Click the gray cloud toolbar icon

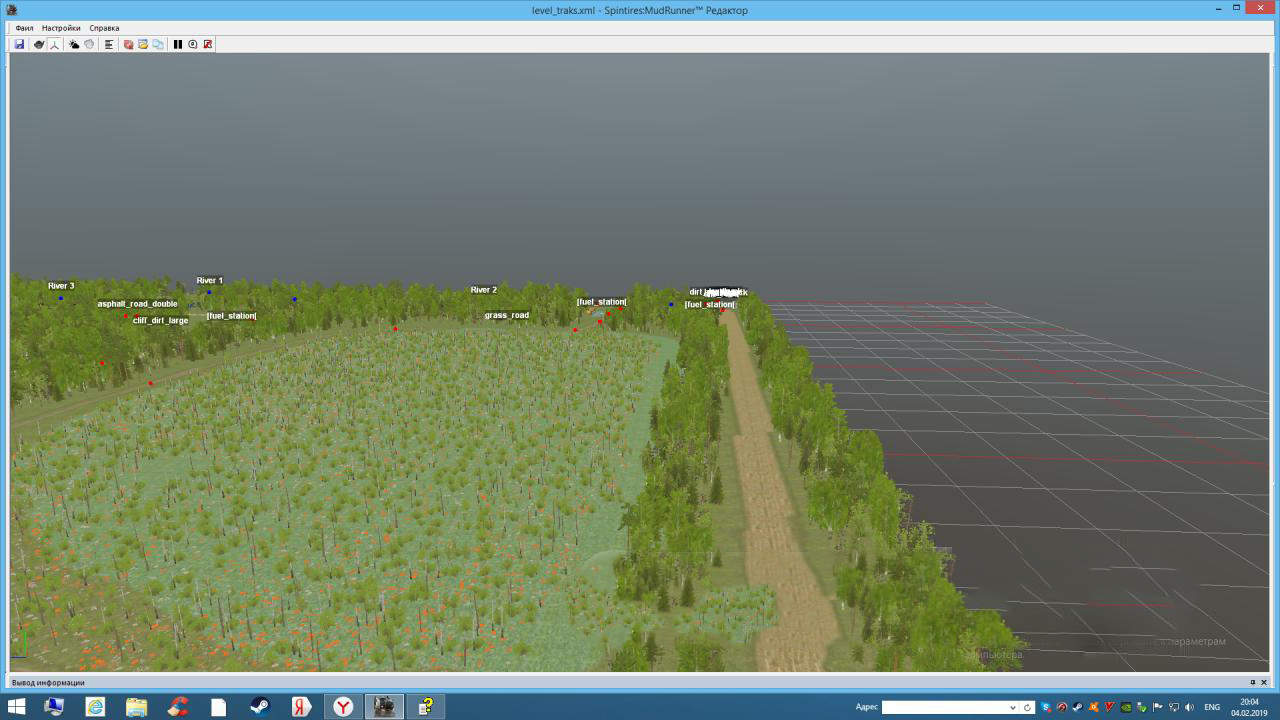[x=89, y=44]
